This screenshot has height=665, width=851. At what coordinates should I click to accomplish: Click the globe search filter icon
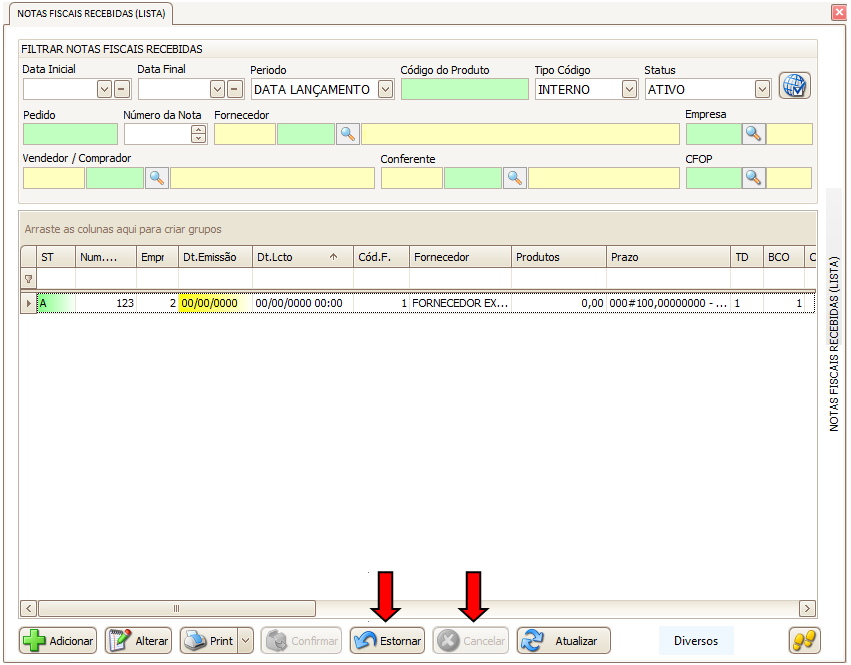794,86
